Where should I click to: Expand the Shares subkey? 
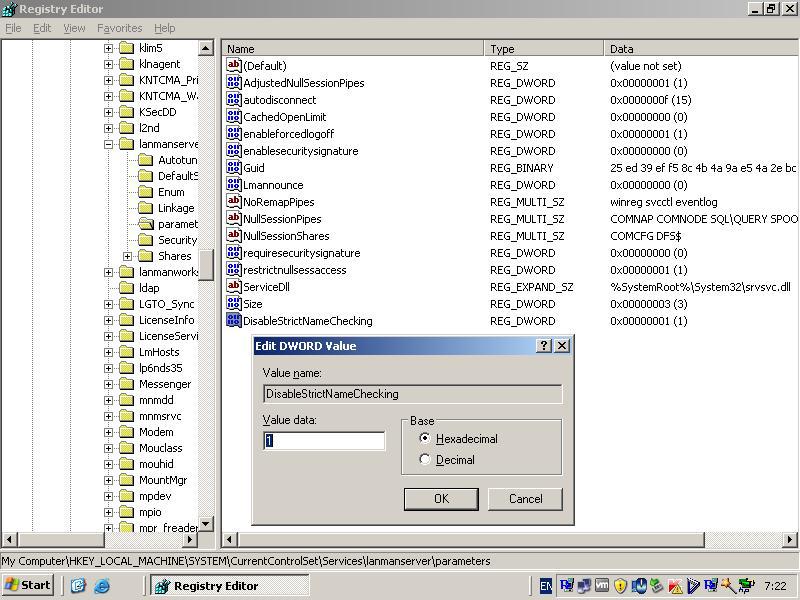tap(128, 256)
